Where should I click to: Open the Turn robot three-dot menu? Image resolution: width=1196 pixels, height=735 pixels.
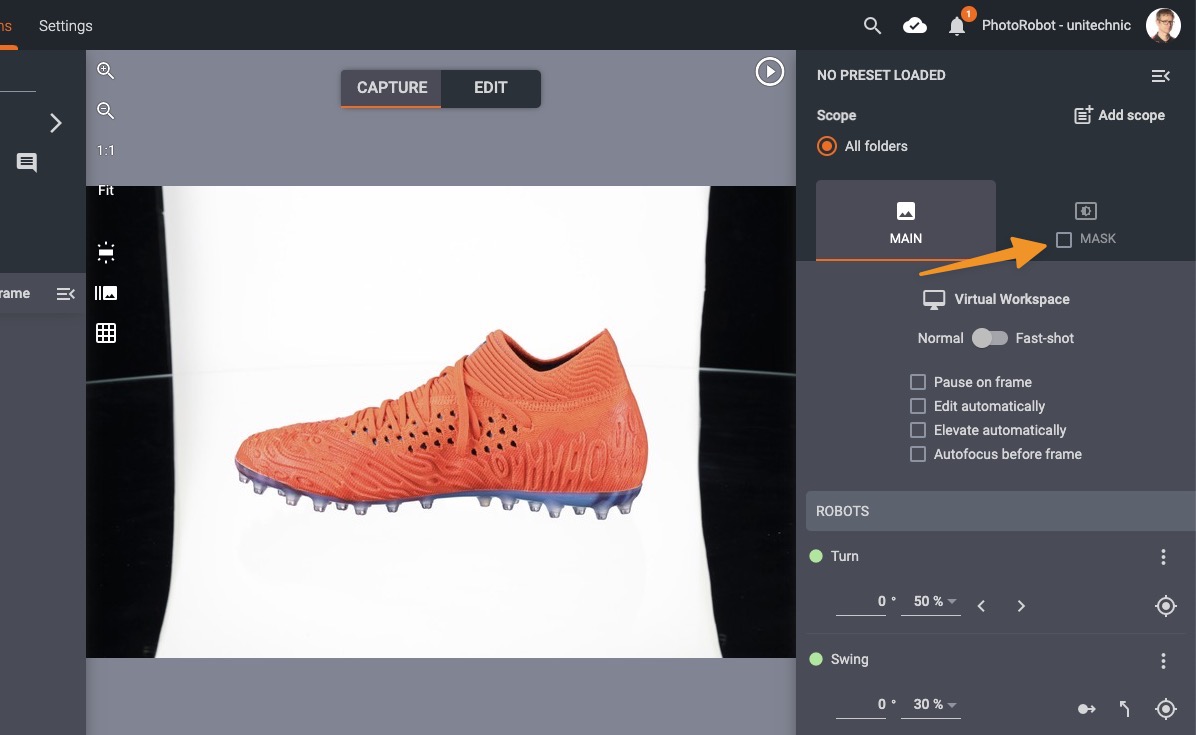(x=1163, y=557)
